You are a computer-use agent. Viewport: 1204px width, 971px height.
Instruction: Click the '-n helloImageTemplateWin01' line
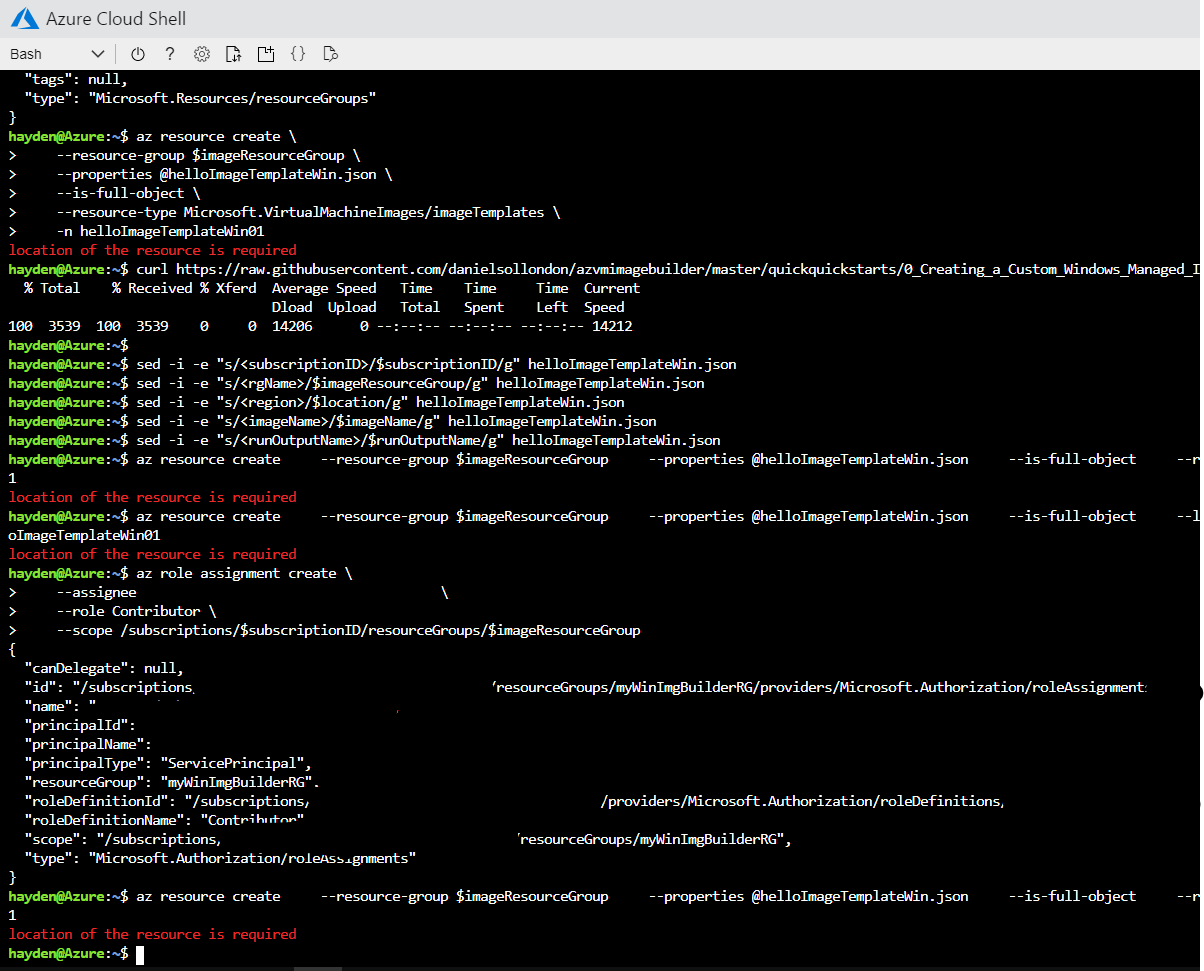160,231
